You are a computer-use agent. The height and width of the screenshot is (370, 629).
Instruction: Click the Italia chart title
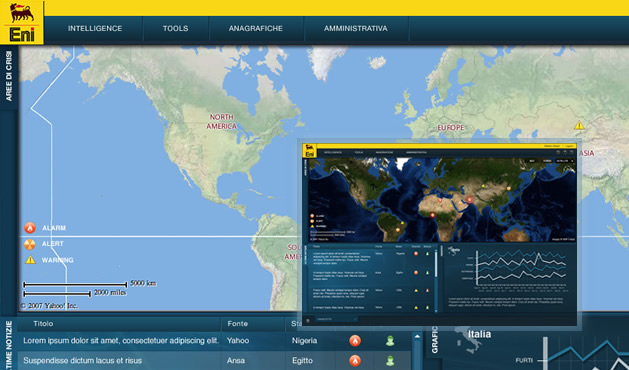(x=479, y=334)
